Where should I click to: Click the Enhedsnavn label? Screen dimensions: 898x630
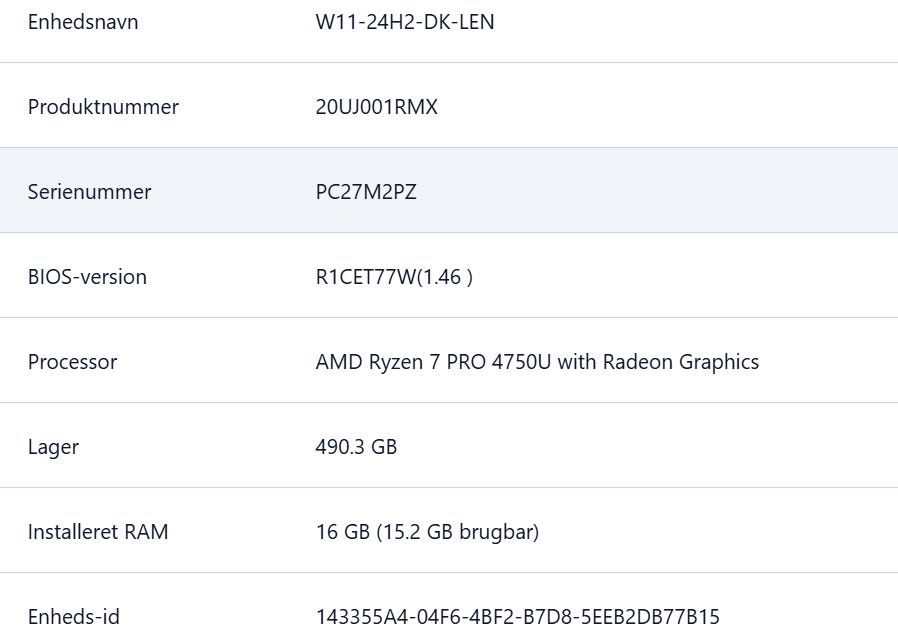[x=83, y=22]
